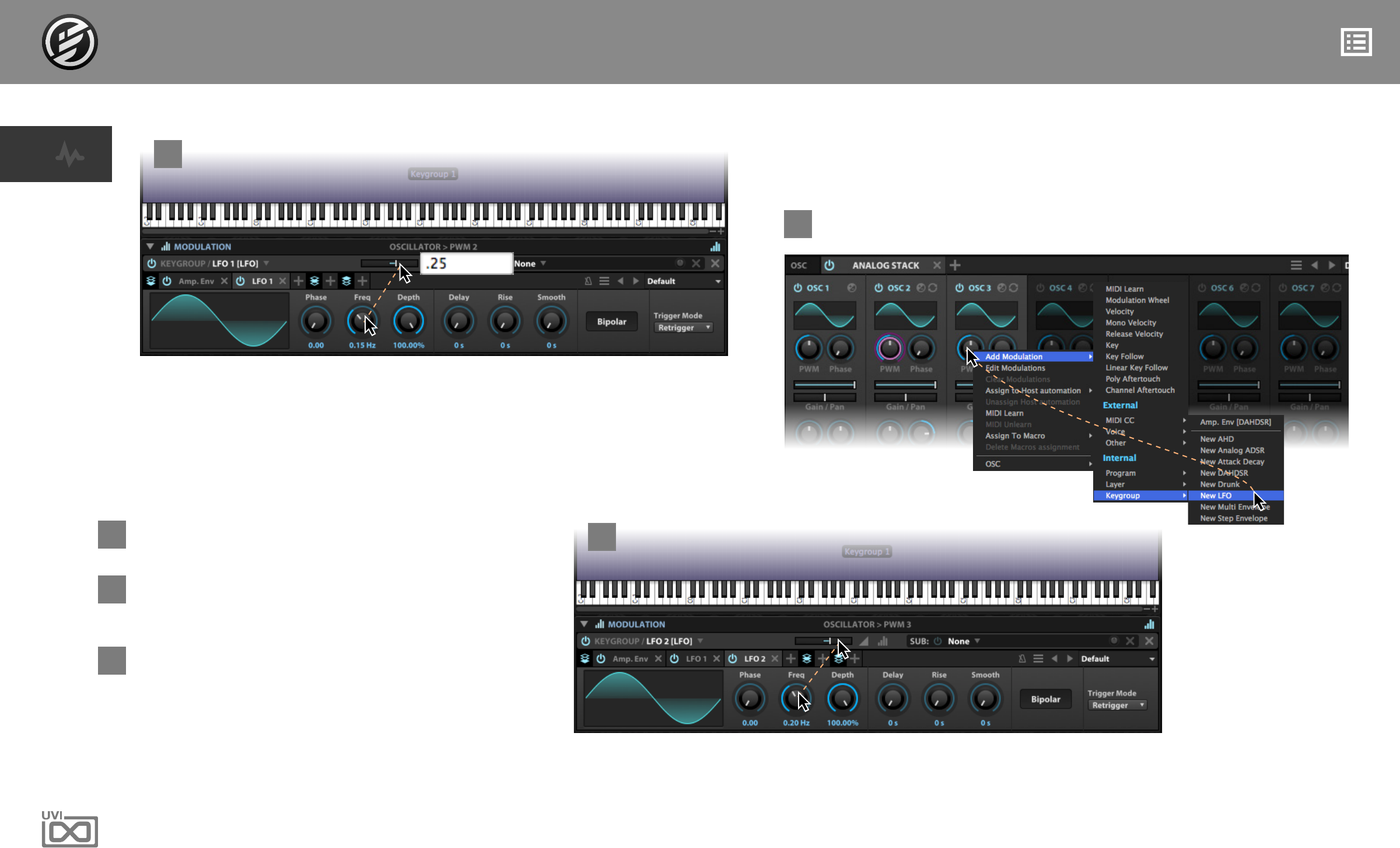Select New LFO menu entry
Viewport: 1400px width, 848px height.
(1216, 496)
